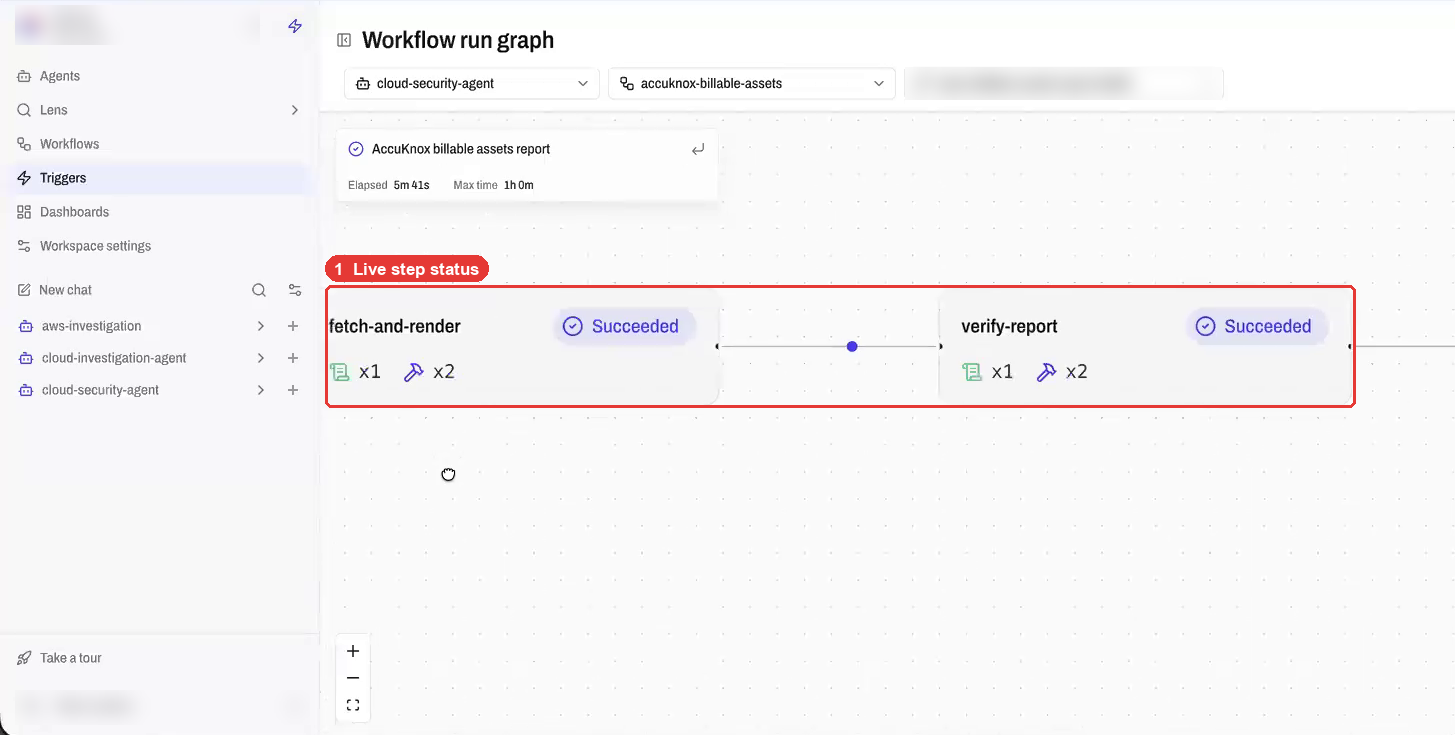Click the hammer tool icon on verify-report

pos(1046,372)
